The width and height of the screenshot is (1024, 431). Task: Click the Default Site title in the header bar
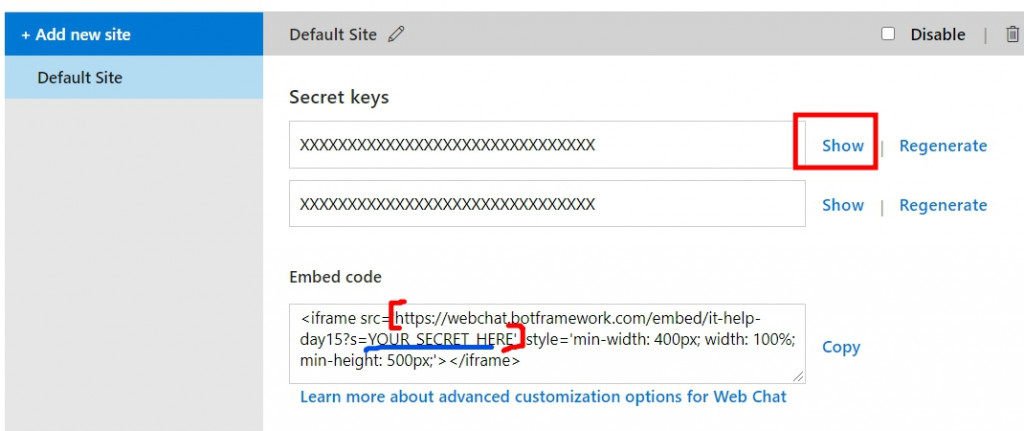pyautogui.click(x=333, y=35)
